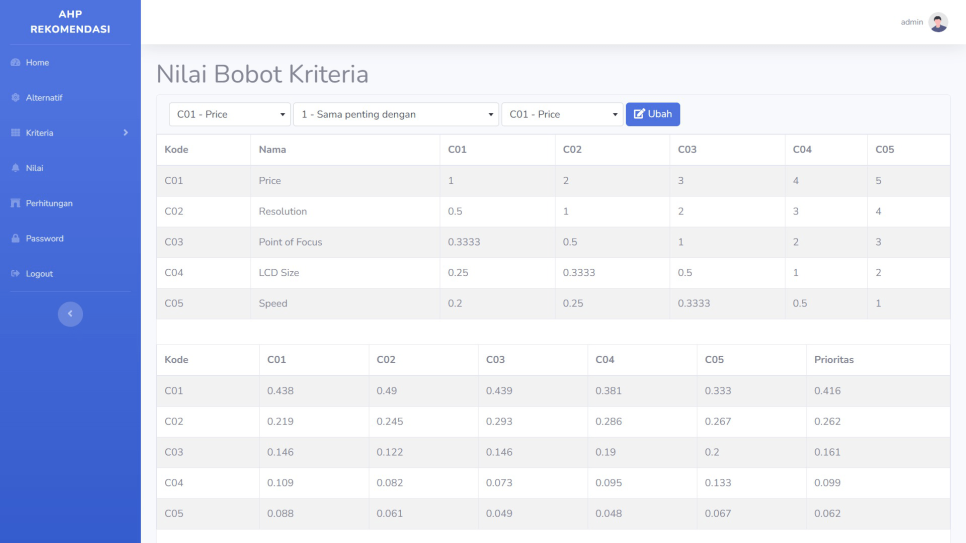Click the value 0.067 in C05 row
The height and width of the screenshot is (543, 966).
(718, 513)
